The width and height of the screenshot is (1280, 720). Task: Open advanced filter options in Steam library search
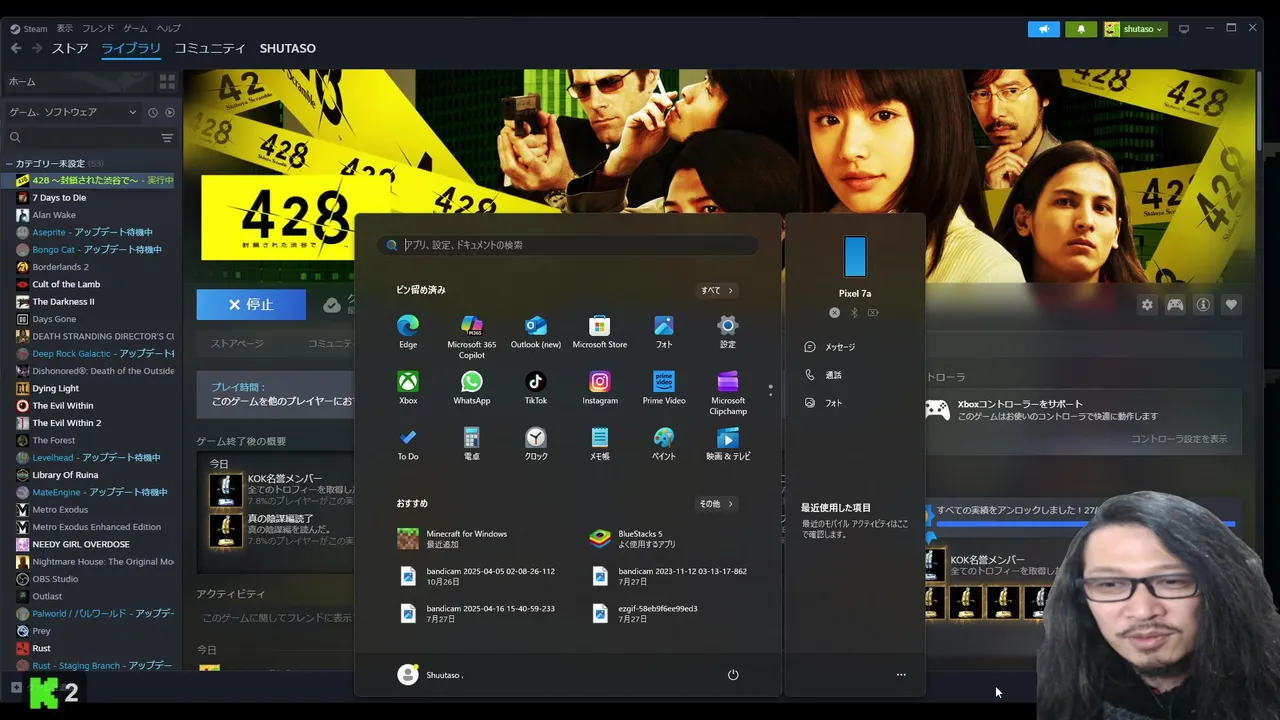[x=167, y=138]
